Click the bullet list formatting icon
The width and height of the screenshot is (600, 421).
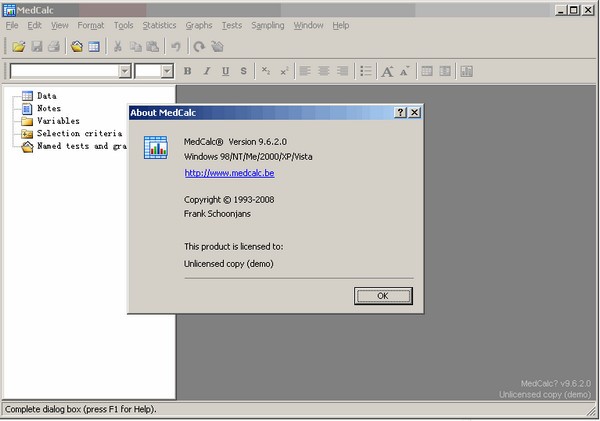(366, 71)
